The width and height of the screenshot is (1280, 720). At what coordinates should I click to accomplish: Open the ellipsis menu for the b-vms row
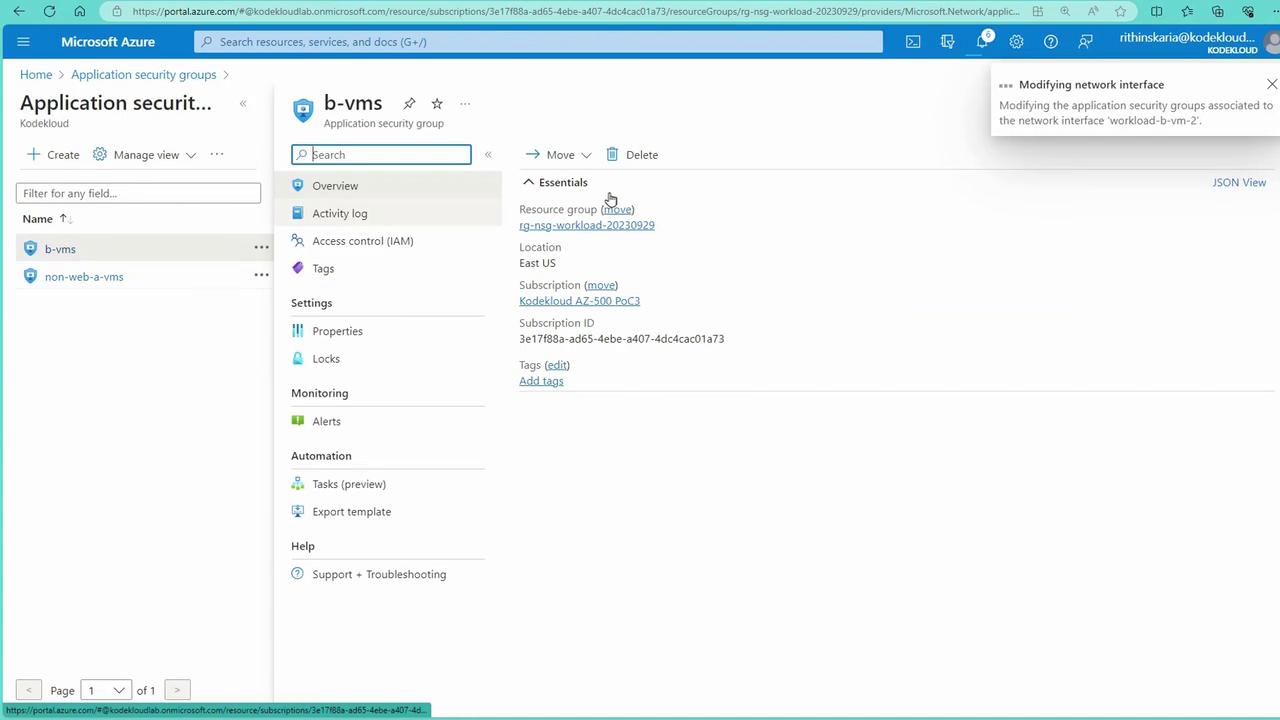(x=261, y=248)
